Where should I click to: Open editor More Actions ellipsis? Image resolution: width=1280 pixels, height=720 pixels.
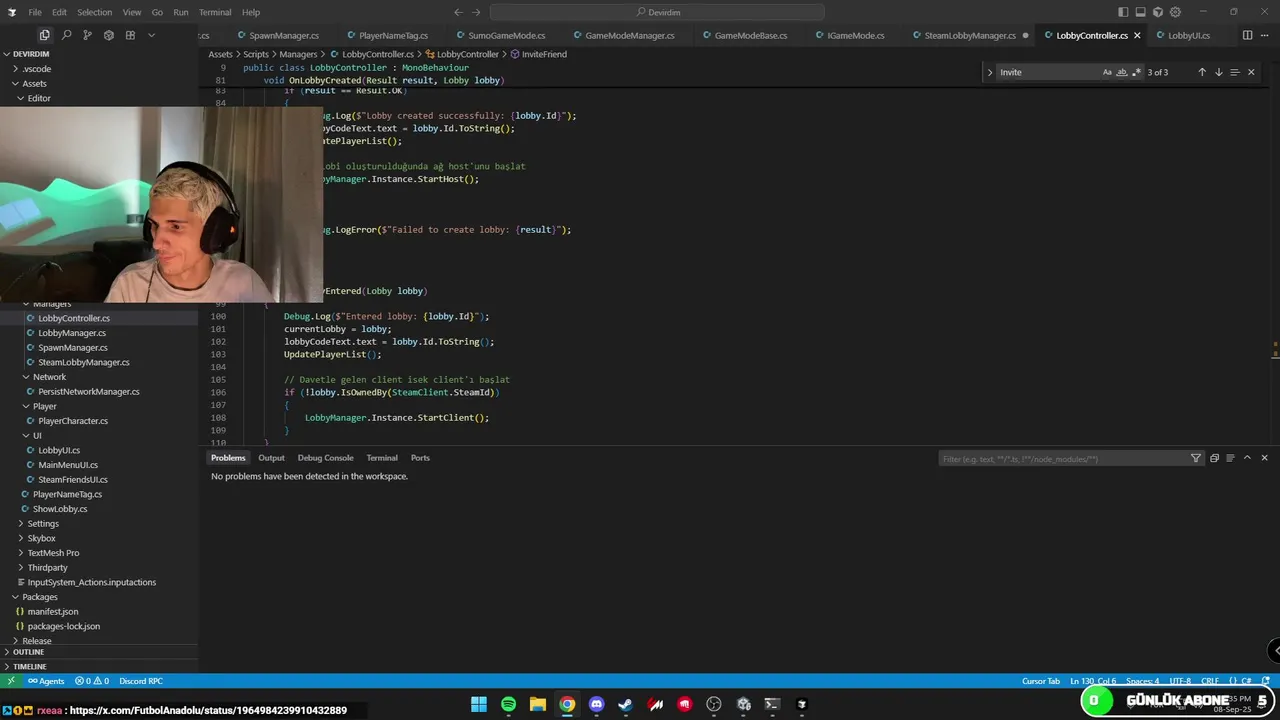[1266, 35]
